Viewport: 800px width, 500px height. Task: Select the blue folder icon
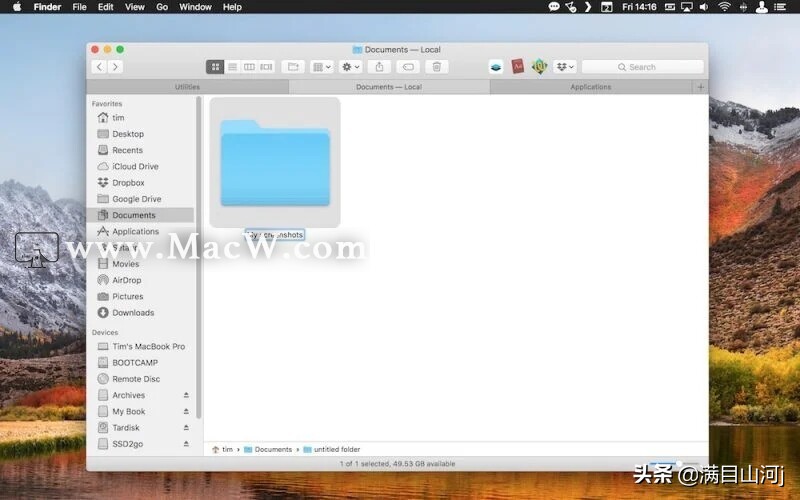click(x=275, y=162)
